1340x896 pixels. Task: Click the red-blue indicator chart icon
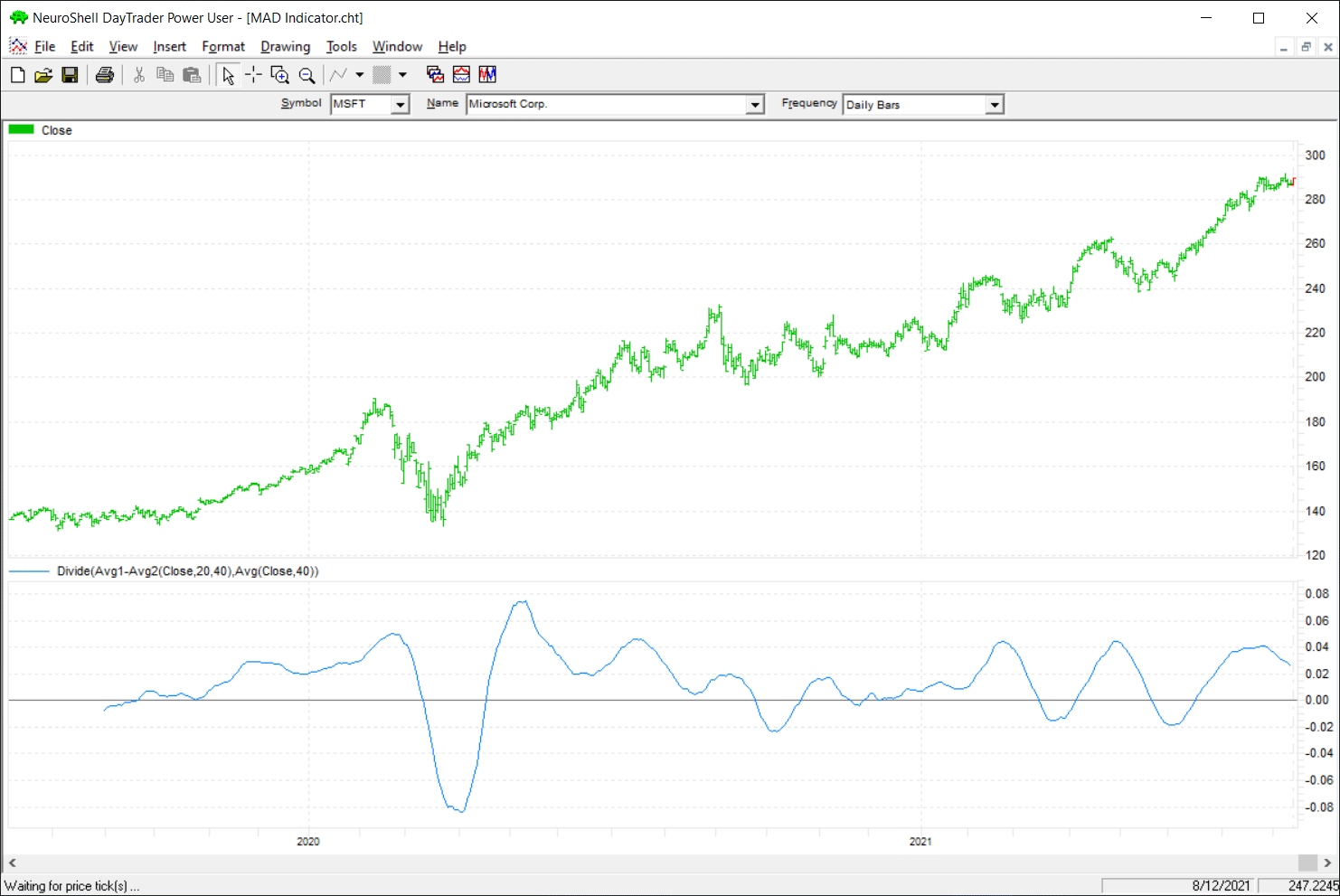coord(461,75)
